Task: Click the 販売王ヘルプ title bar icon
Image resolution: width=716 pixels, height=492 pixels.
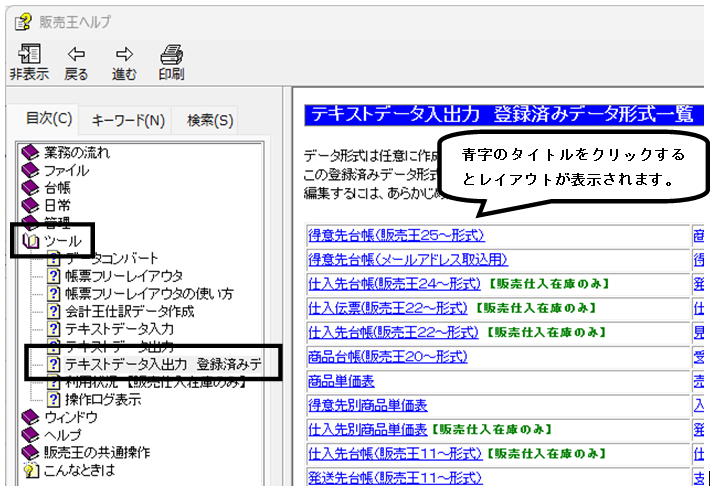Action: [23, 21]
